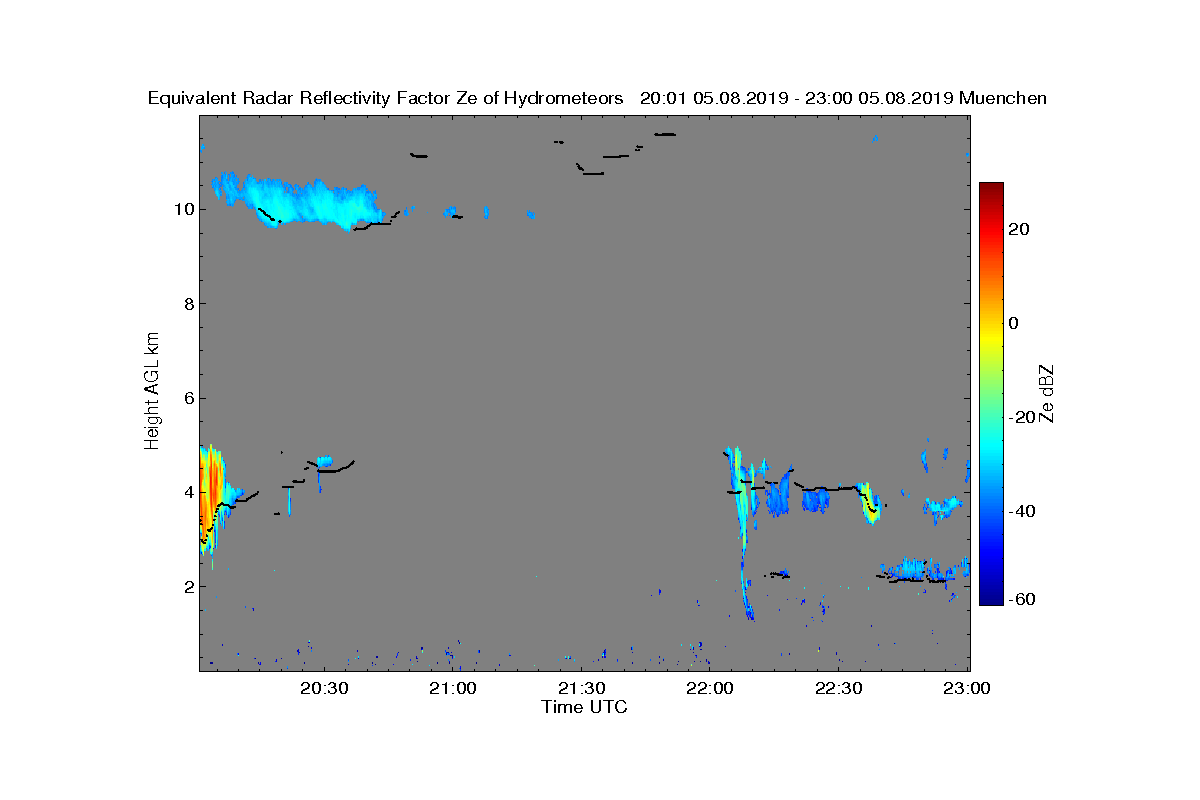
Task: Click the plot title text
Action: pyautogui.click(x=597, y=98)
